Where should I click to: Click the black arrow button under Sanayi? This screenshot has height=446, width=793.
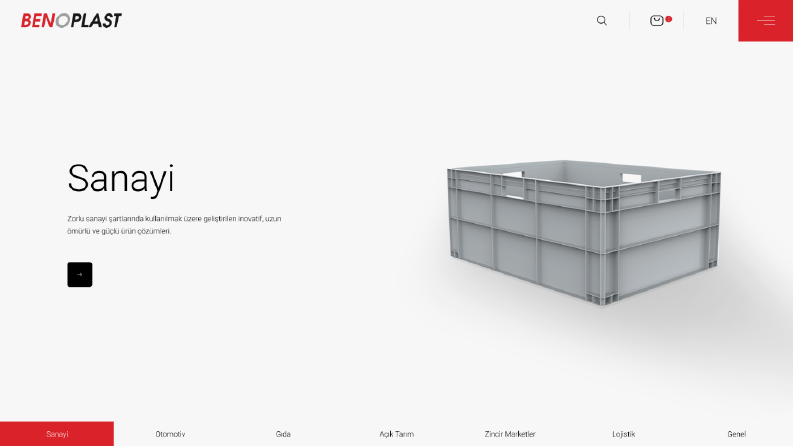[x=80, y=275]
